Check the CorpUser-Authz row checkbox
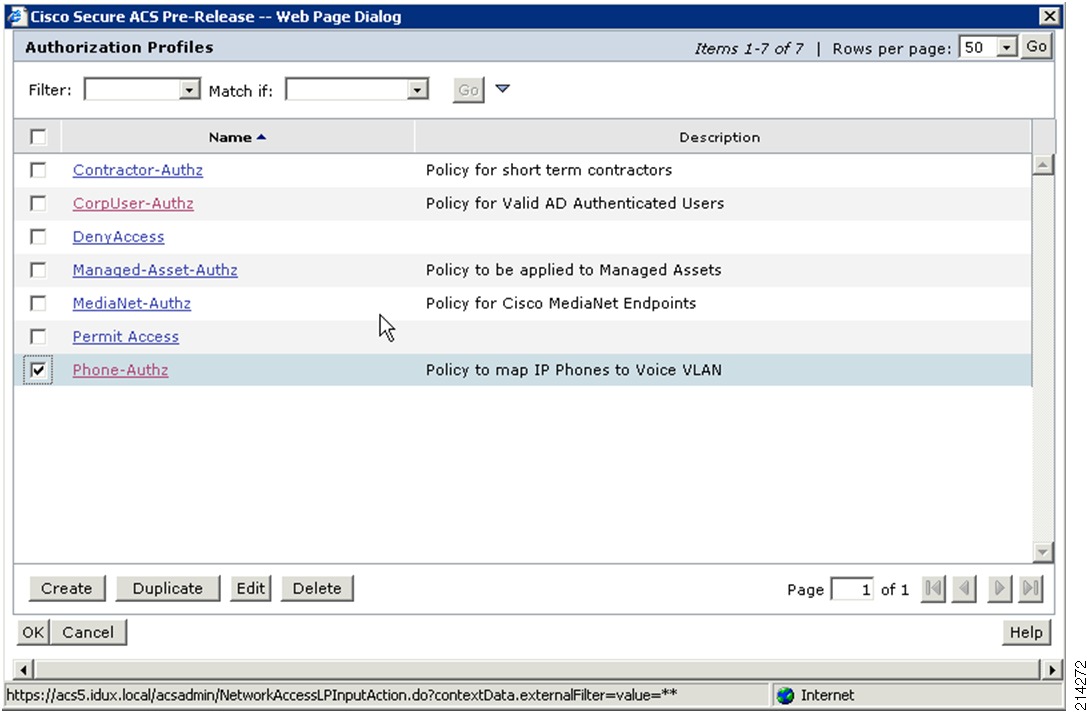 click(38, 203)
